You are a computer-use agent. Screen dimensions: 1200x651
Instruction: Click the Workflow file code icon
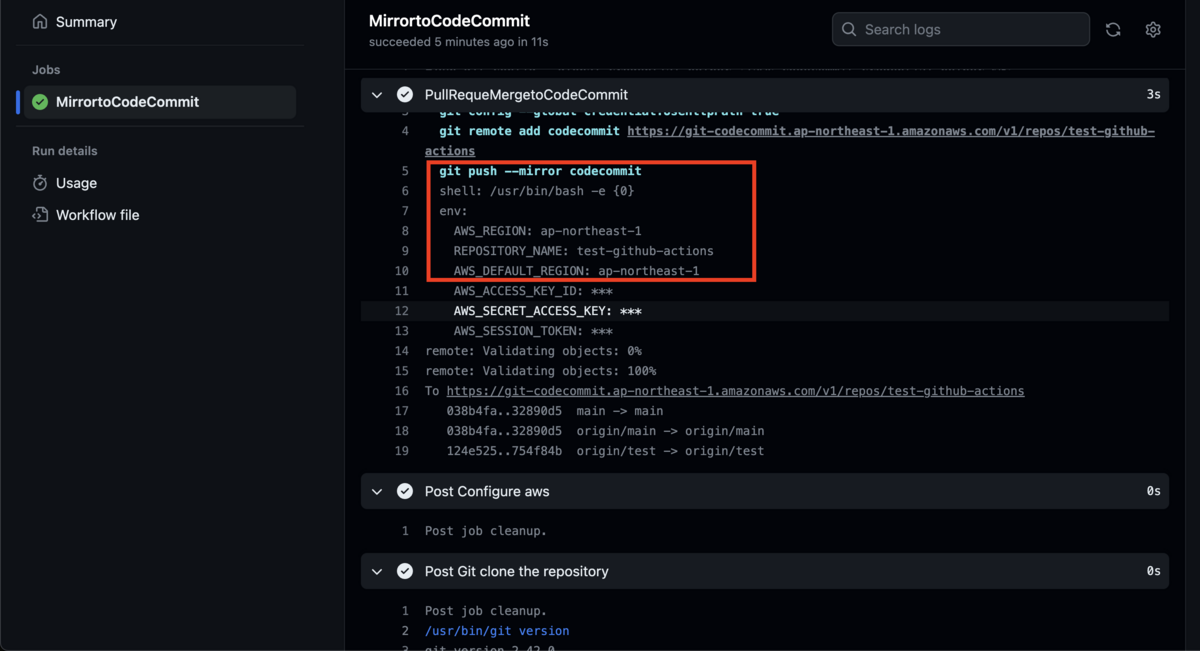(40, 215)
